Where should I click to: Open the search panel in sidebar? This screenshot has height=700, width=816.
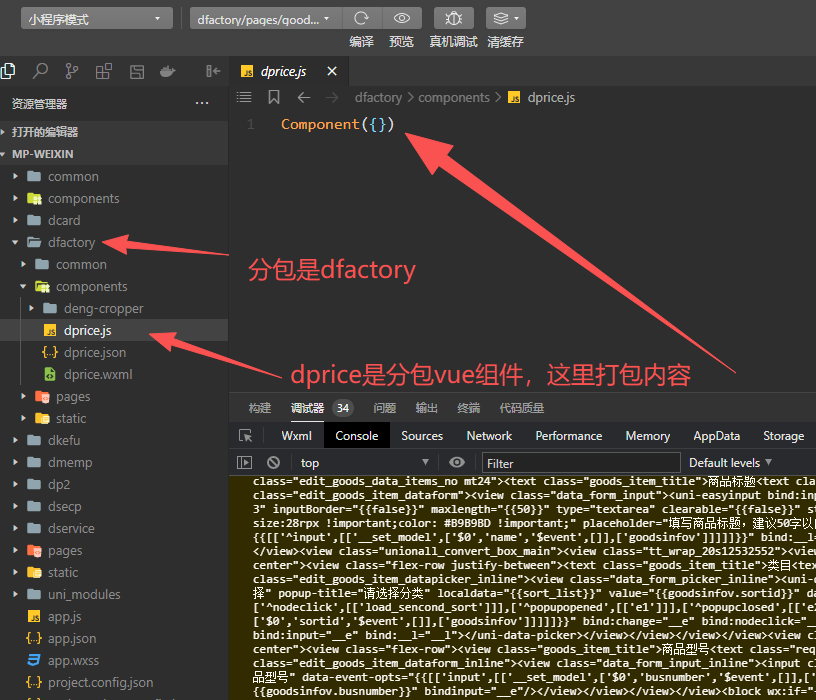(x=40, y=71)
